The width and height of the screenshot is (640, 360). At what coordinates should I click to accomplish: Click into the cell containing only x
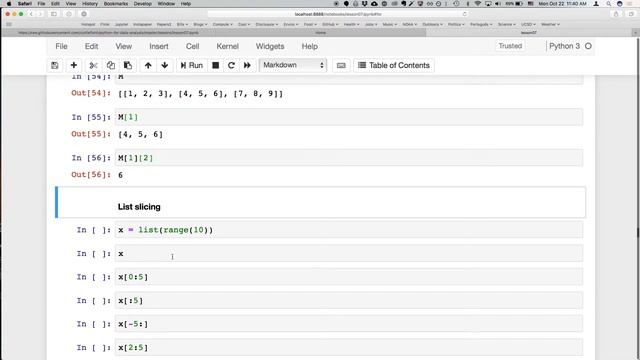(x=349, y=254)
